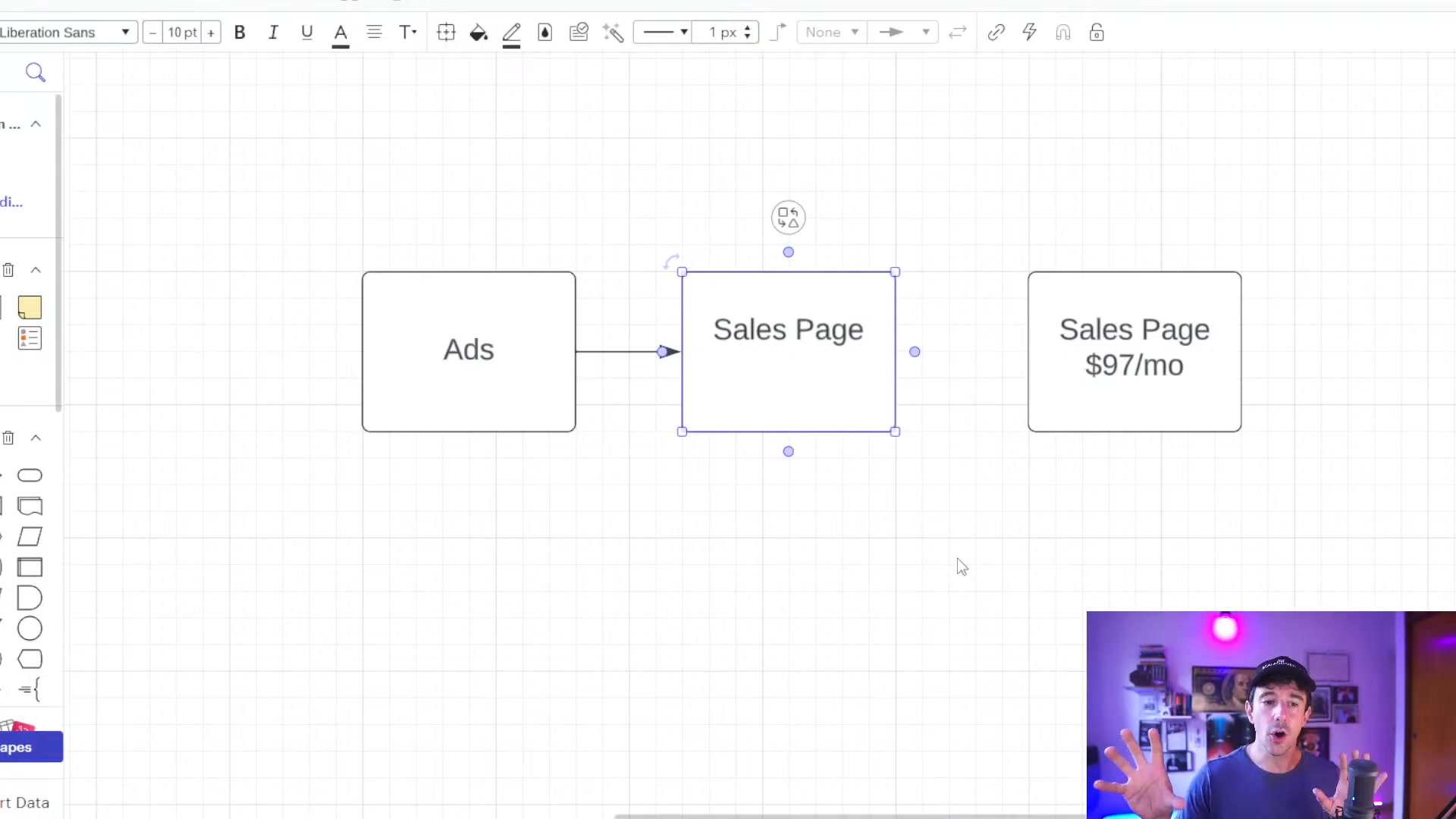Click the swap shape icon above Sales Page
Image resolution: width=1456 pixels, height=819 pixels.
(x=788, y=218)
